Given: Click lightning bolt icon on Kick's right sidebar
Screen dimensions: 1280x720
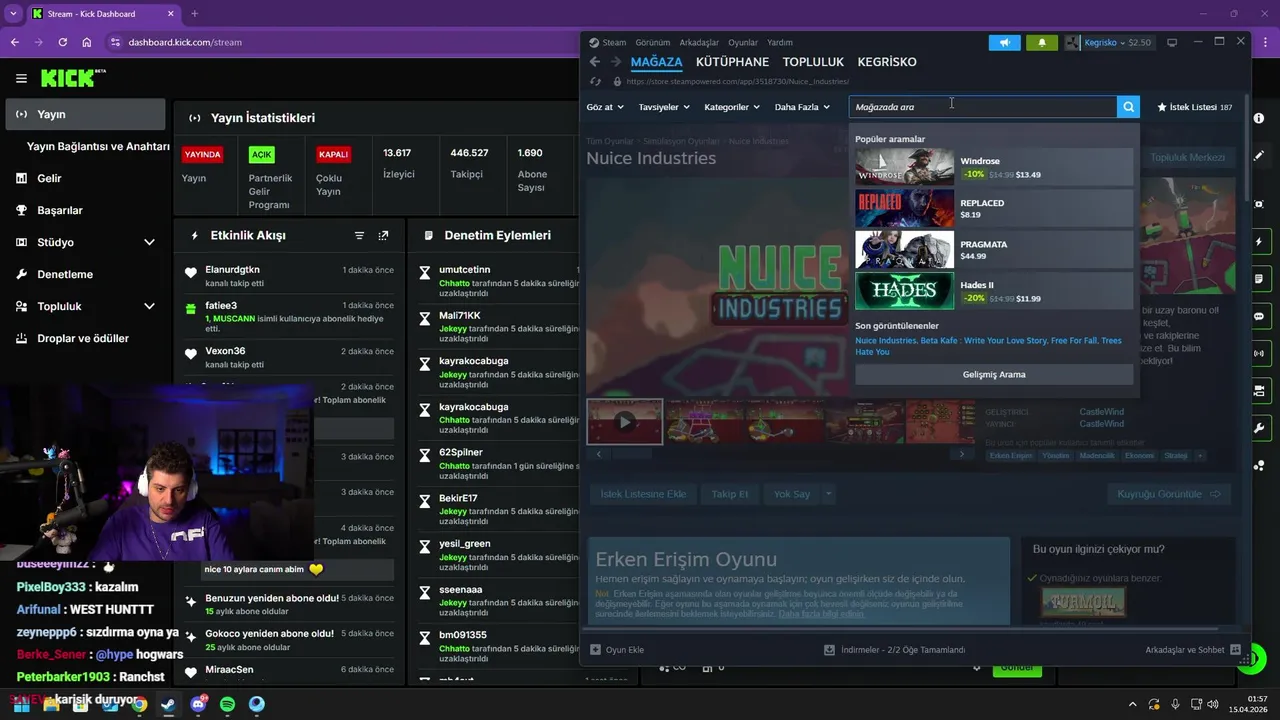Looking at the screenshot, I should (x=1258, y=242).
